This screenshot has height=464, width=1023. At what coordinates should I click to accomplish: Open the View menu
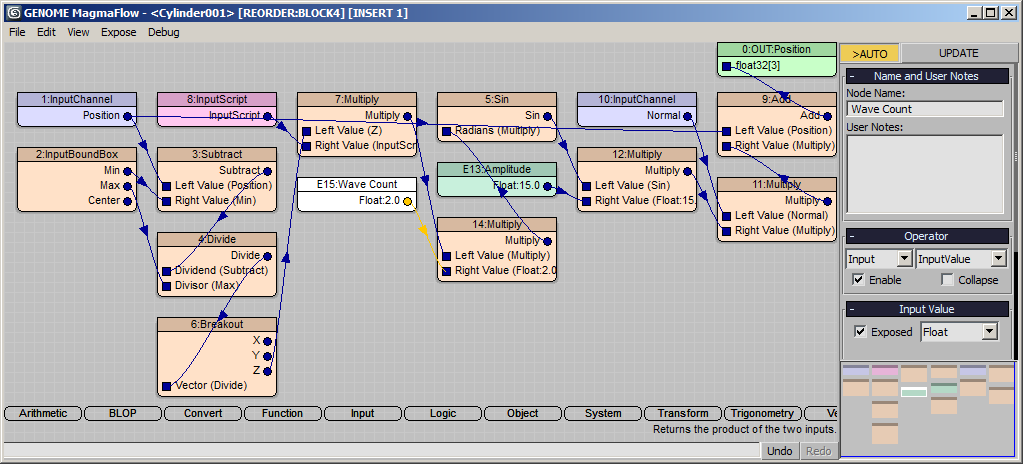[78, 32]
